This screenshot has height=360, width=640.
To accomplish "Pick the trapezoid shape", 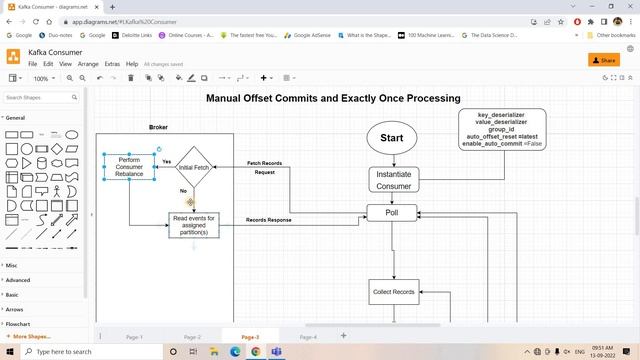I will 57,178.
